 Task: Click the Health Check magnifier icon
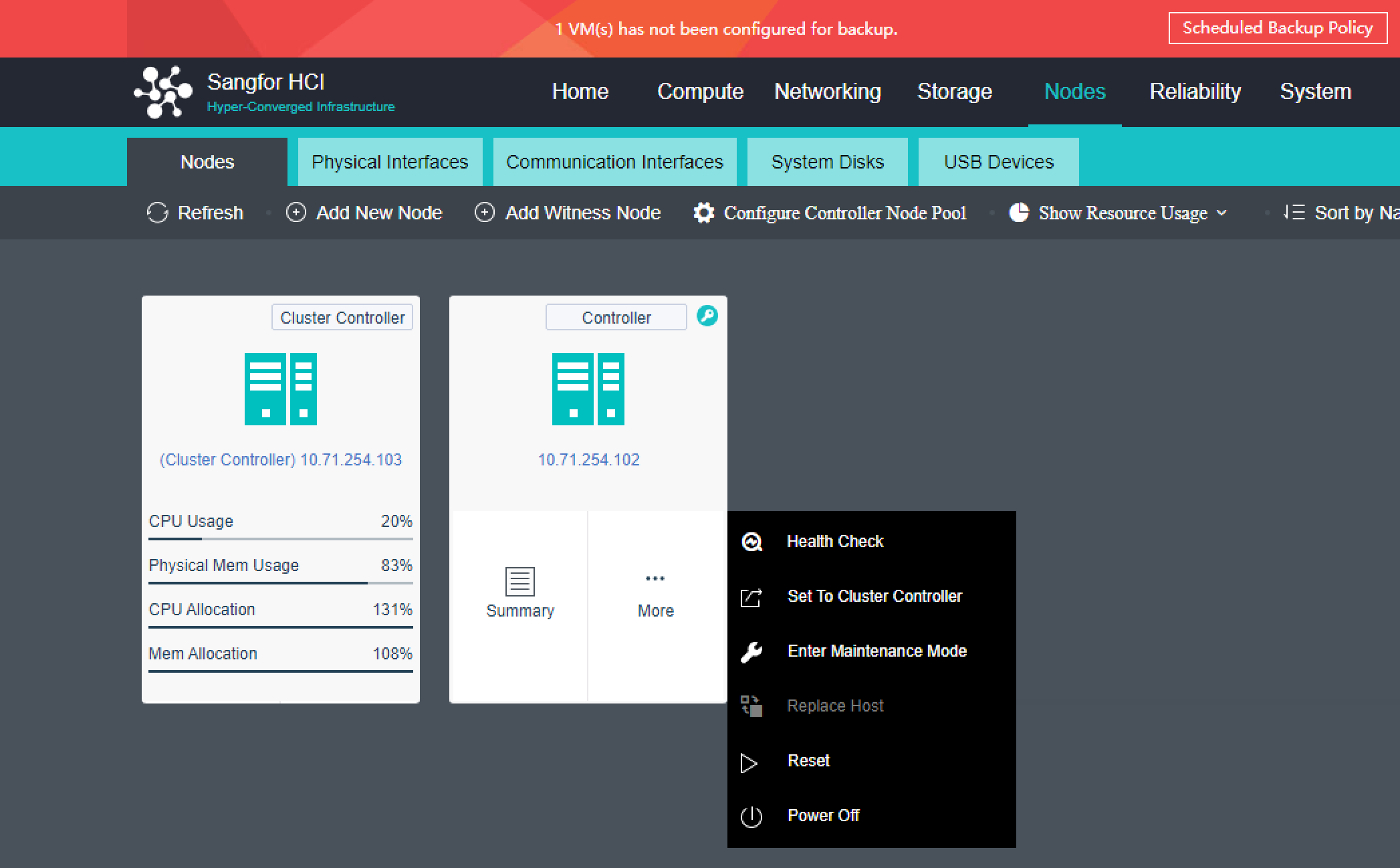click(x=752, y=542)
